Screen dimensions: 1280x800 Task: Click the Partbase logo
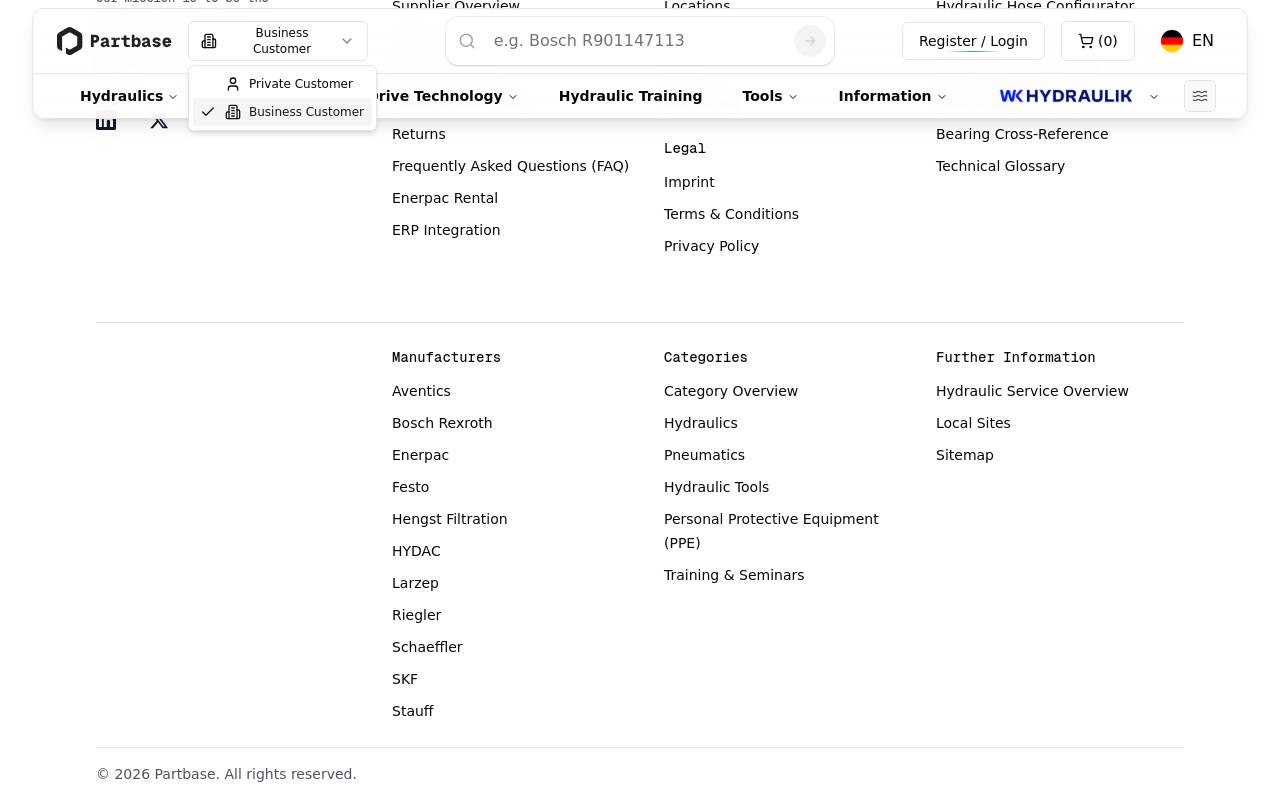[x=114, y=41]
